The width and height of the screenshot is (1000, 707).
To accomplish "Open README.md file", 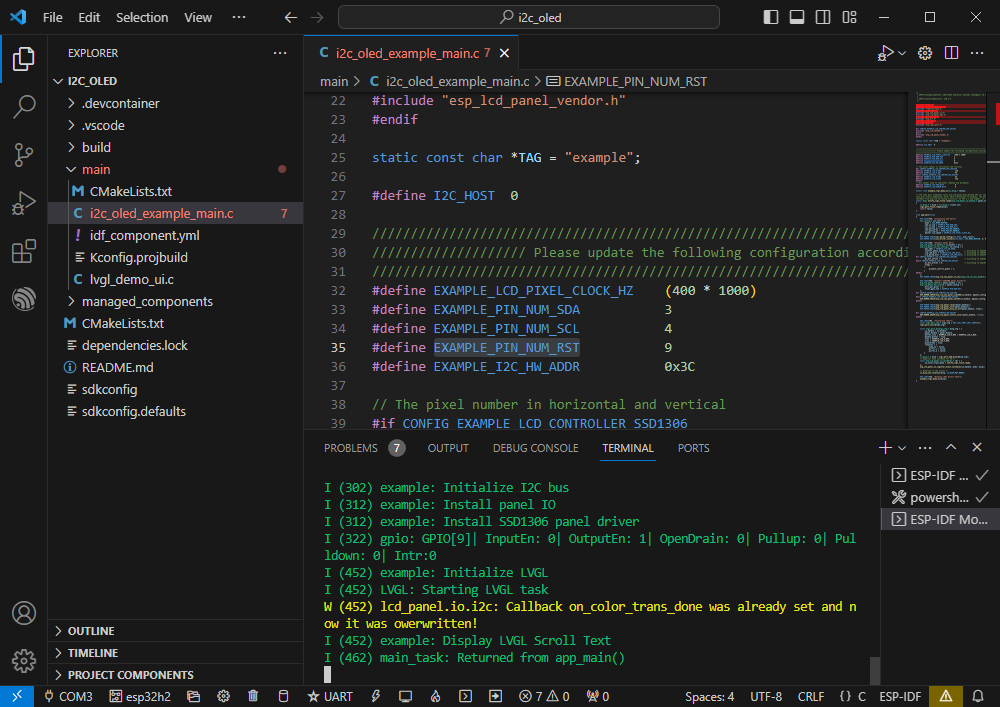I will (175, 367).
